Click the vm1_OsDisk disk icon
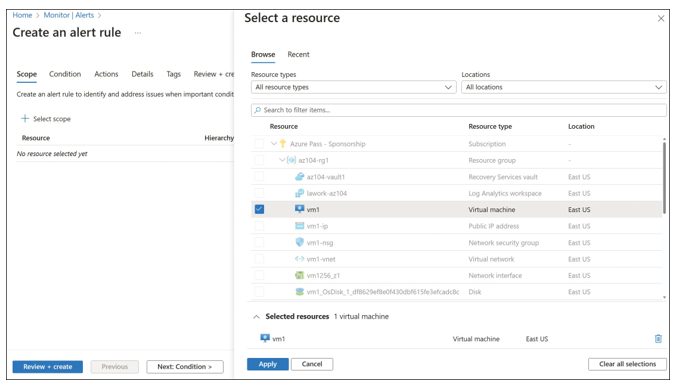 (299, 292)
